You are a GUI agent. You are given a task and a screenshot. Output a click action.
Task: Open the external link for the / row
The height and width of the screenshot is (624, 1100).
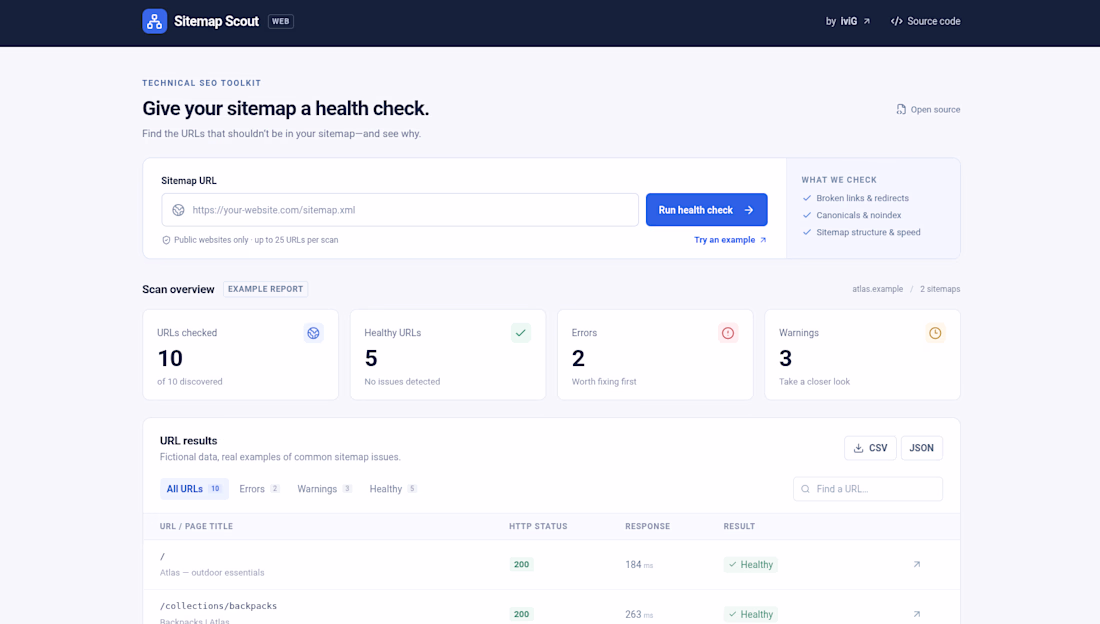917,564
